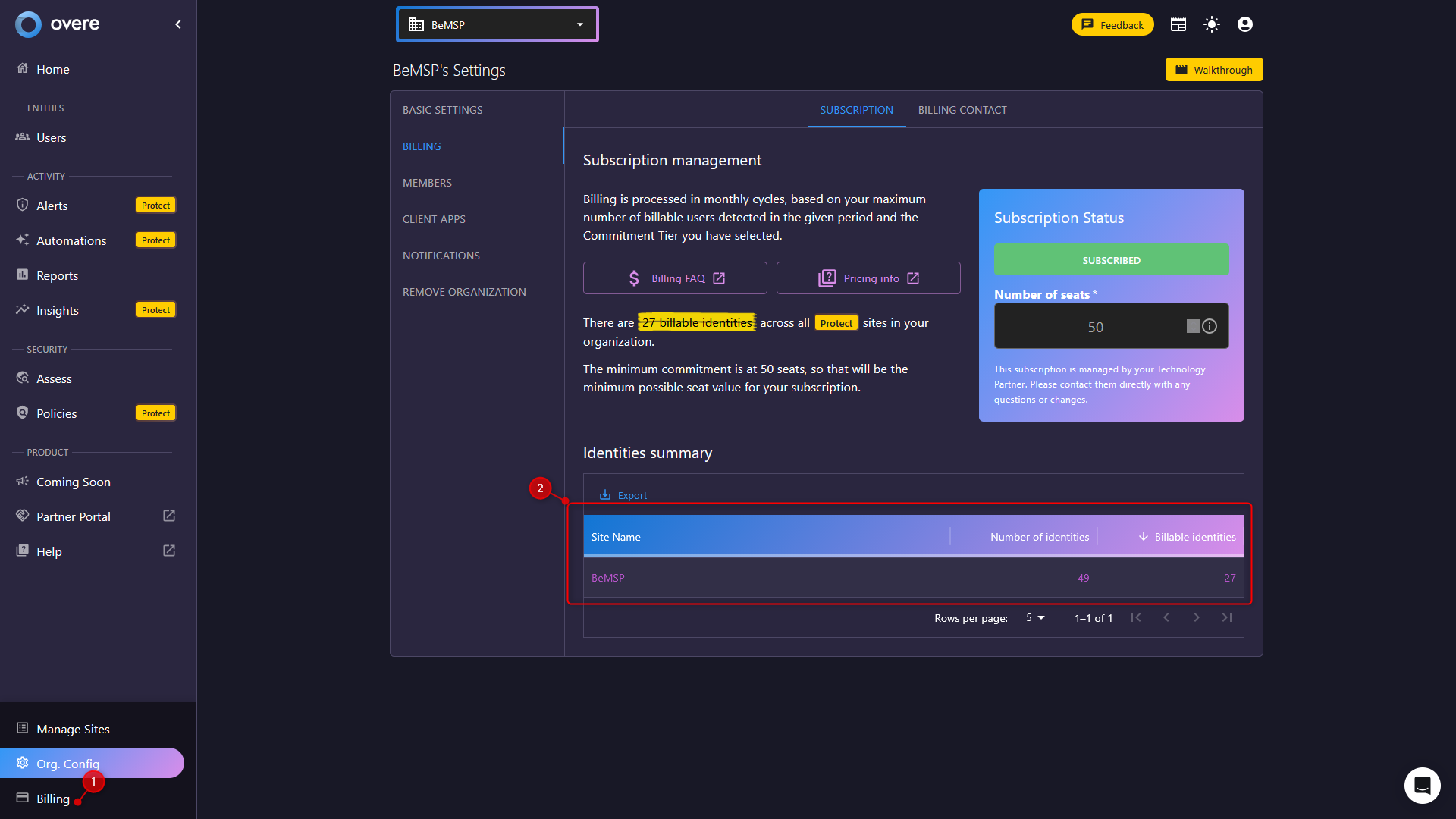Open the calendar icon in top bar
The height and width of the screenshot is (819, 1456).
[x=1178, y=24]
